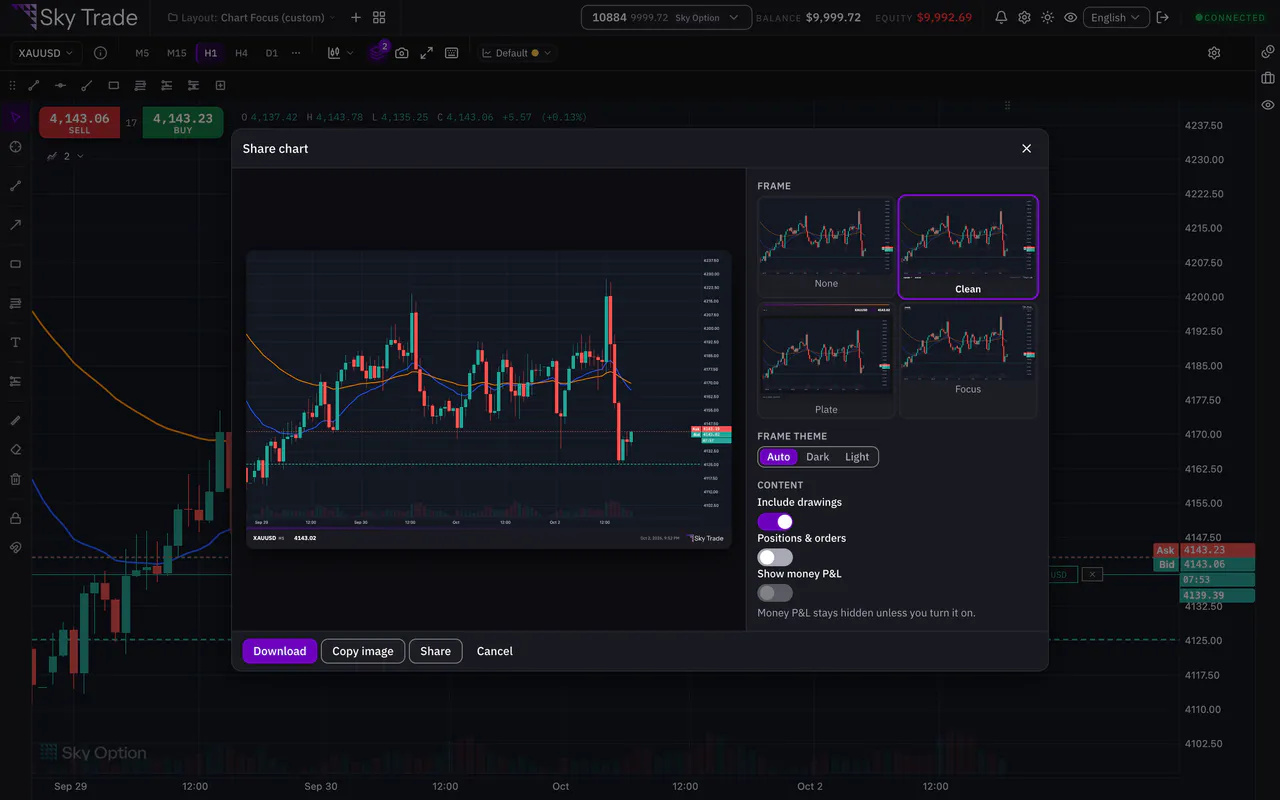1280x800 pixels.
Task: Show XAUUSD symbol info icon
Action: coord(100,53)
